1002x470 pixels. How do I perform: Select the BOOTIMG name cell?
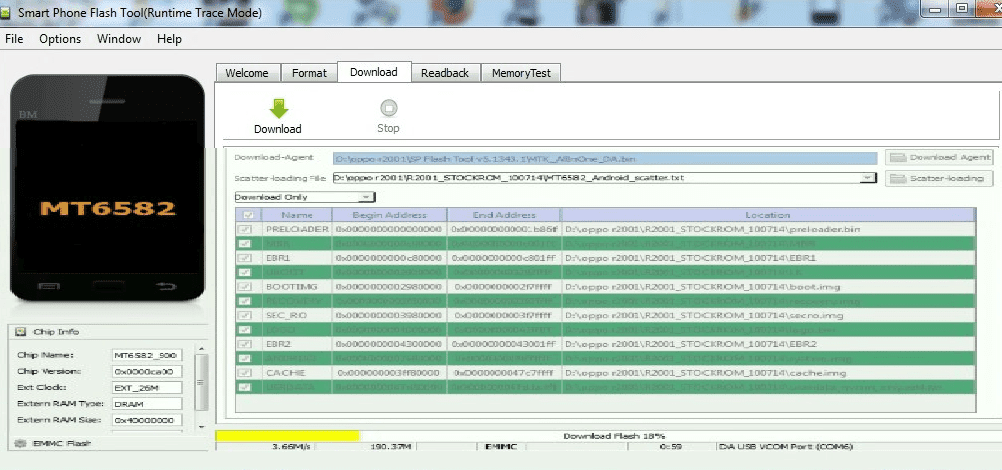[297, 287]
